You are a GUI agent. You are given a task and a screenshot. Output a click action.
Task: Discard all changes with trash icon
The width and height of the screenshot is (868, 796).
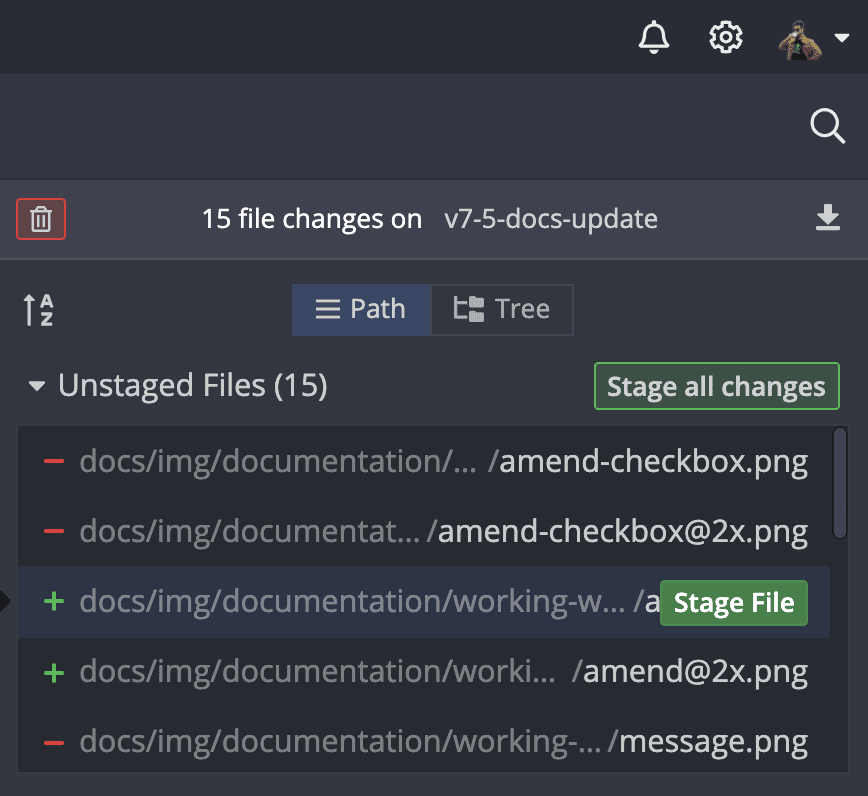click(x=41, y=219)
